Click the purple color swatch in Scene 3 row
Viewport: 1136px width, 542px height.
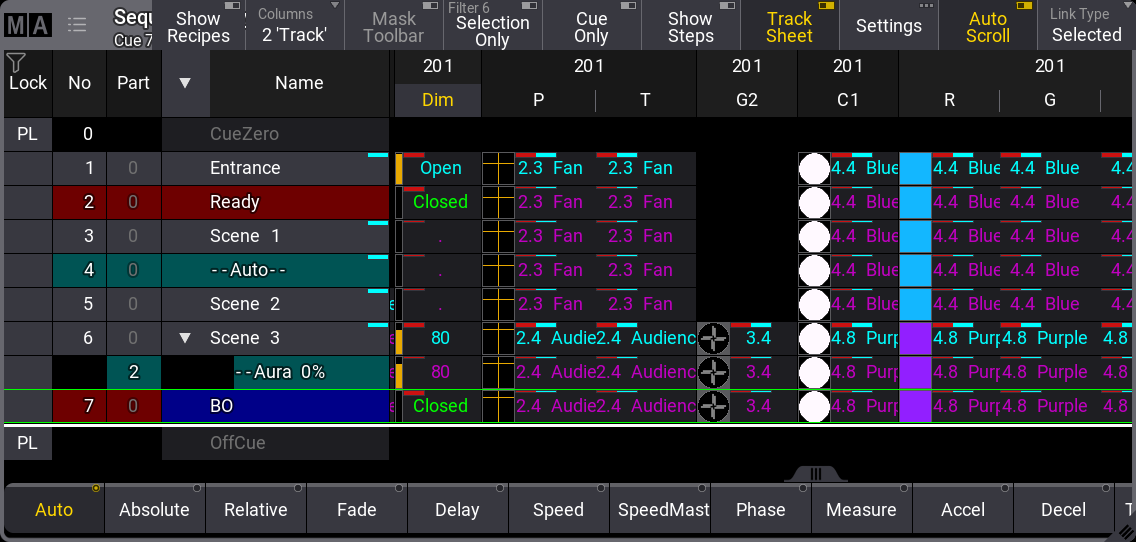pos(915,338)
